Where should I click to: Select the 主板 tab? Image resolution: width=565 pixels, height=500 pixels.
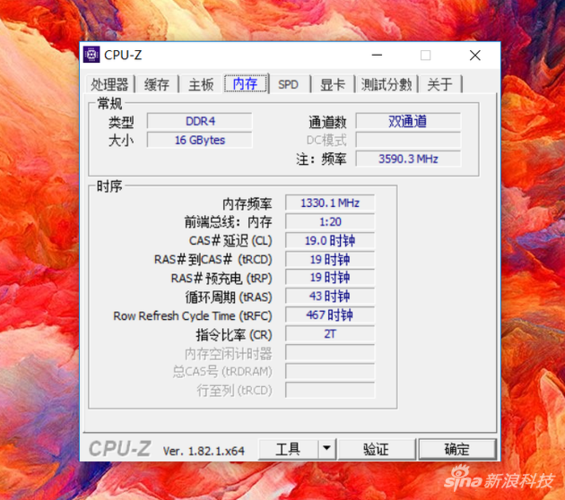tap(201, 85)
